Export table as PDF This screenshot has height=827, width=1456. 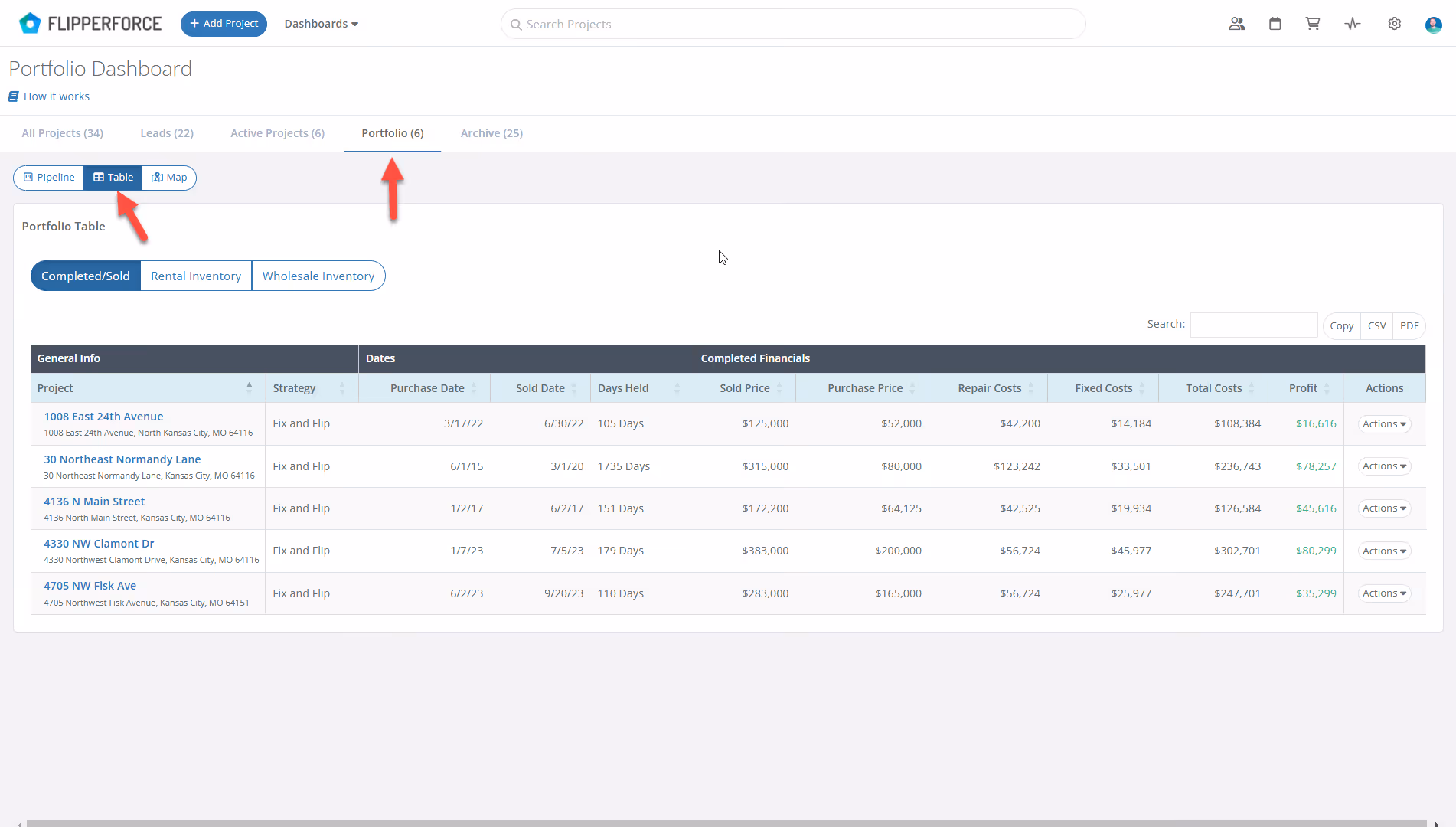pos(1409,325)
